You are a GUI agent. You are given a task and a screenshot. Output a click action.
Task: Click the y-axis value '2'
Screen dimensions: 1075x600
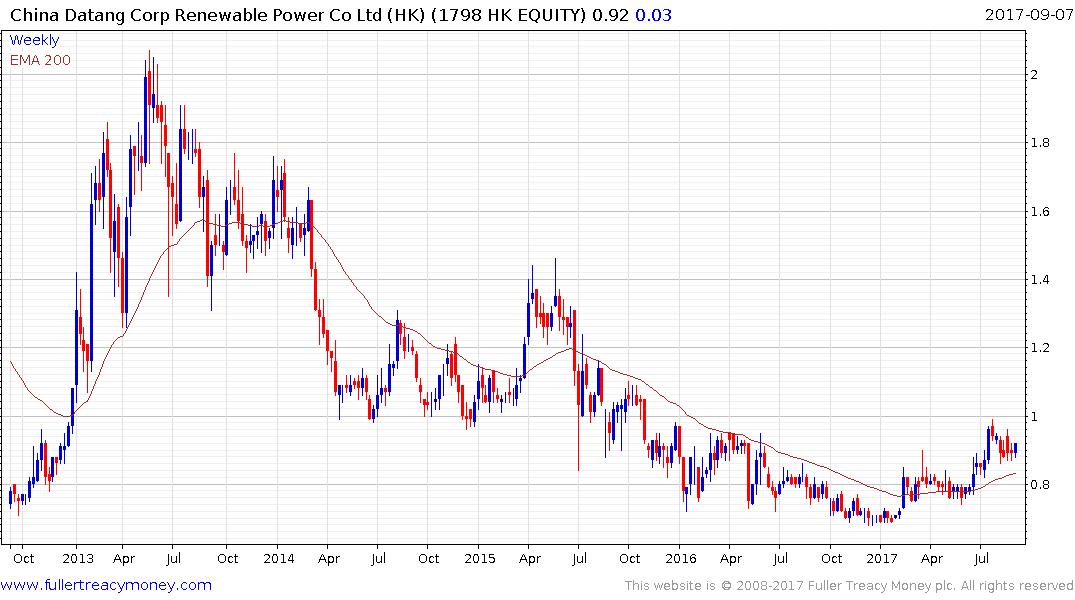1035,75
